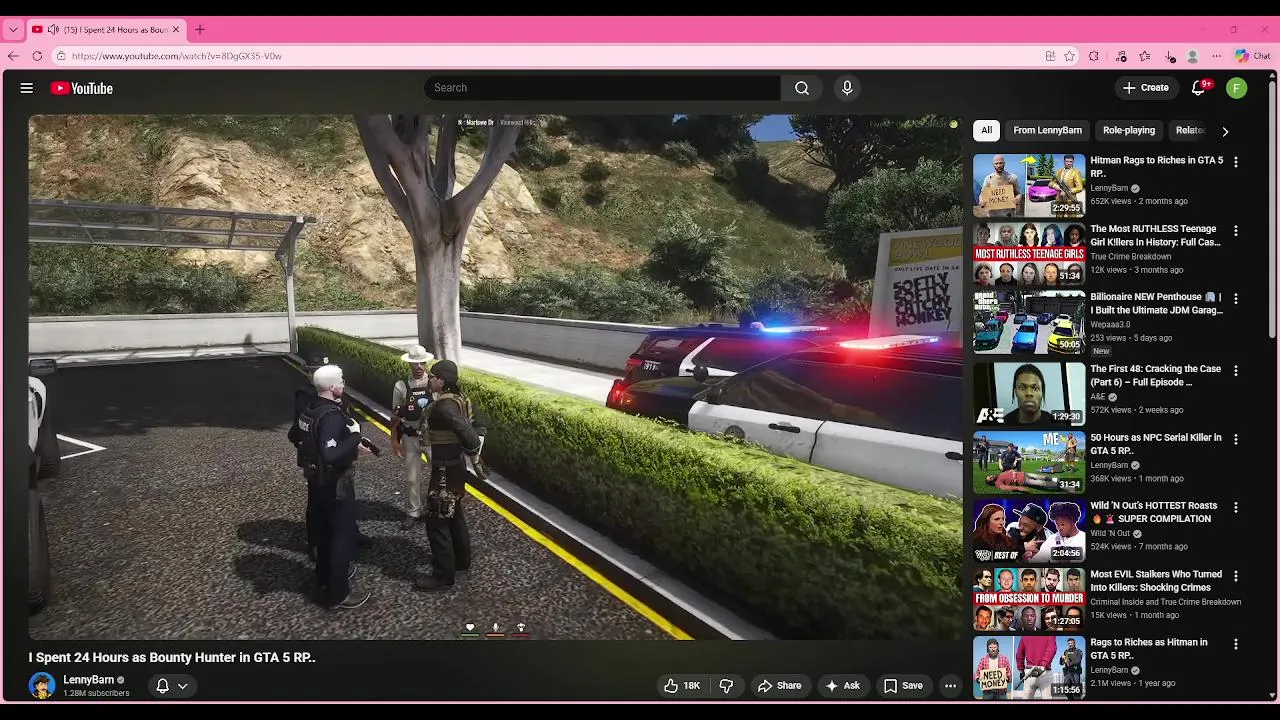The width and height of the screenshot is (1280, 720).
Task: Like the video (18K)
Action: click(x=682, y=686)
